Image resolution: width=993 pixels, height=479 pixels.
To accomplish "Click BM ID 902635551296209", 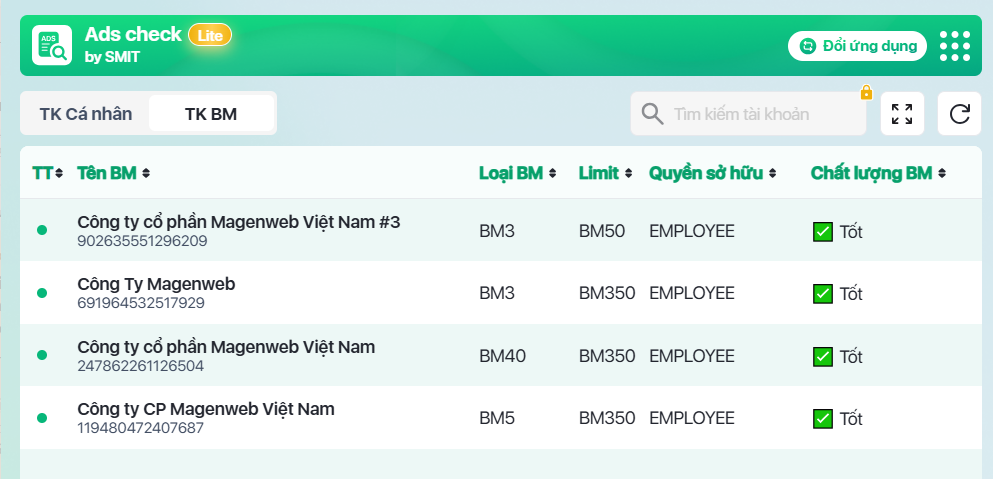I will click(142, 241).
